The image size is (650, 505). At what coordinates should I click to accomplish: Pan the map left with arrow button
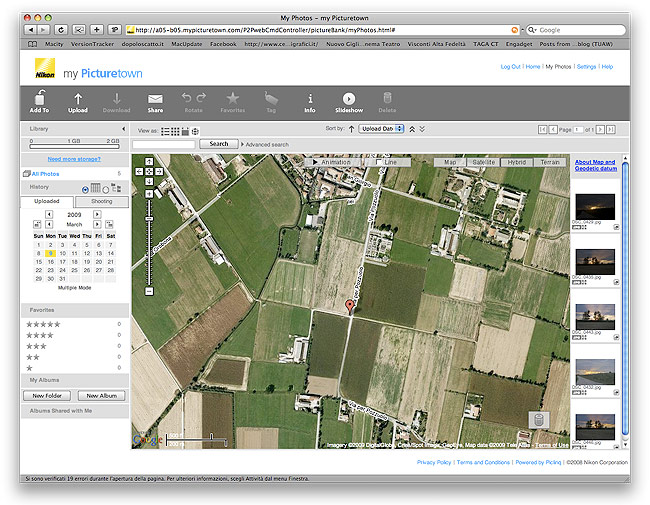[x=139, y=171]
